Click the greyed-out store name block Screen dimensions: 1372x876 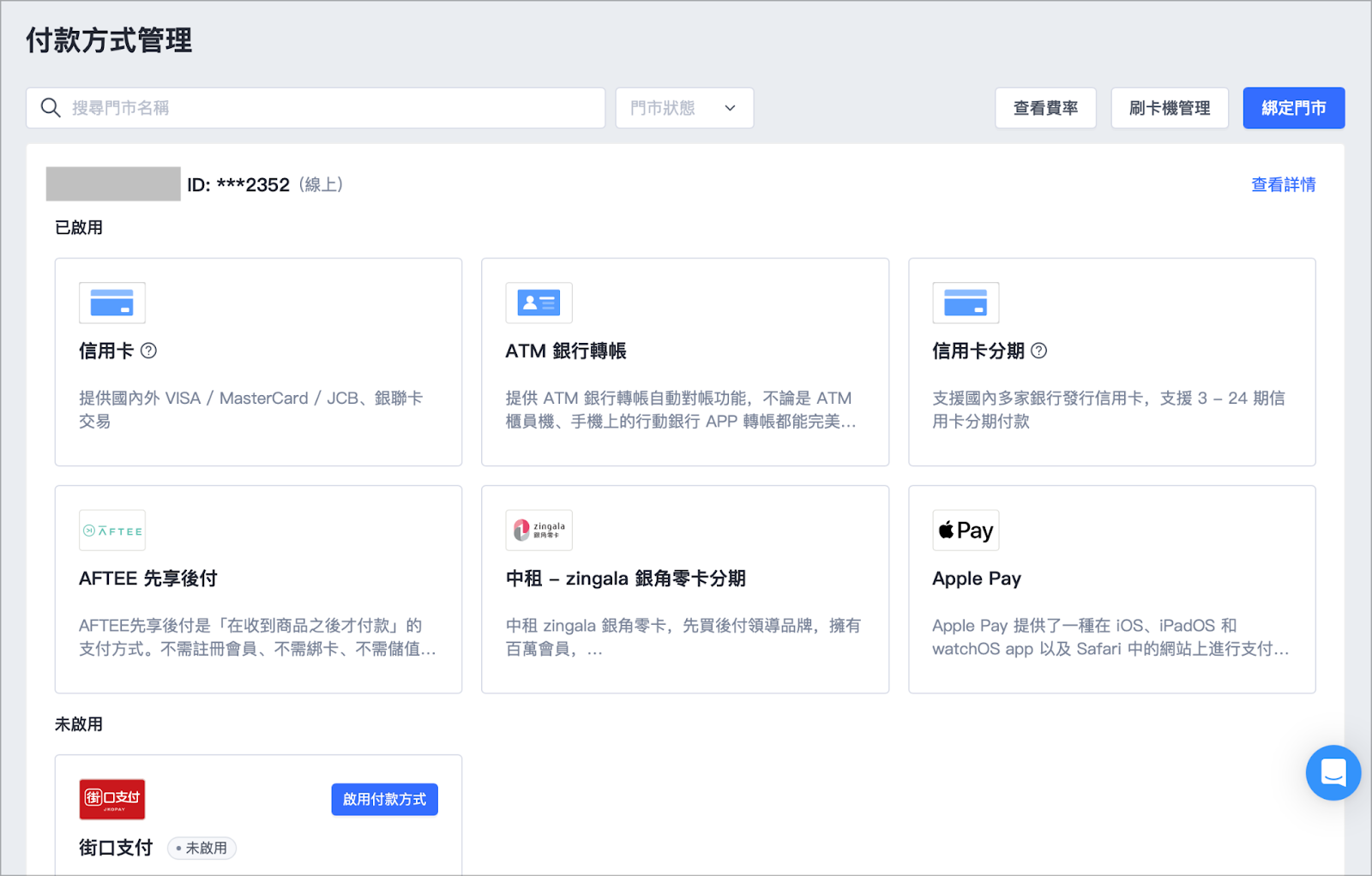pyautogui.click(x=113, y=183)
